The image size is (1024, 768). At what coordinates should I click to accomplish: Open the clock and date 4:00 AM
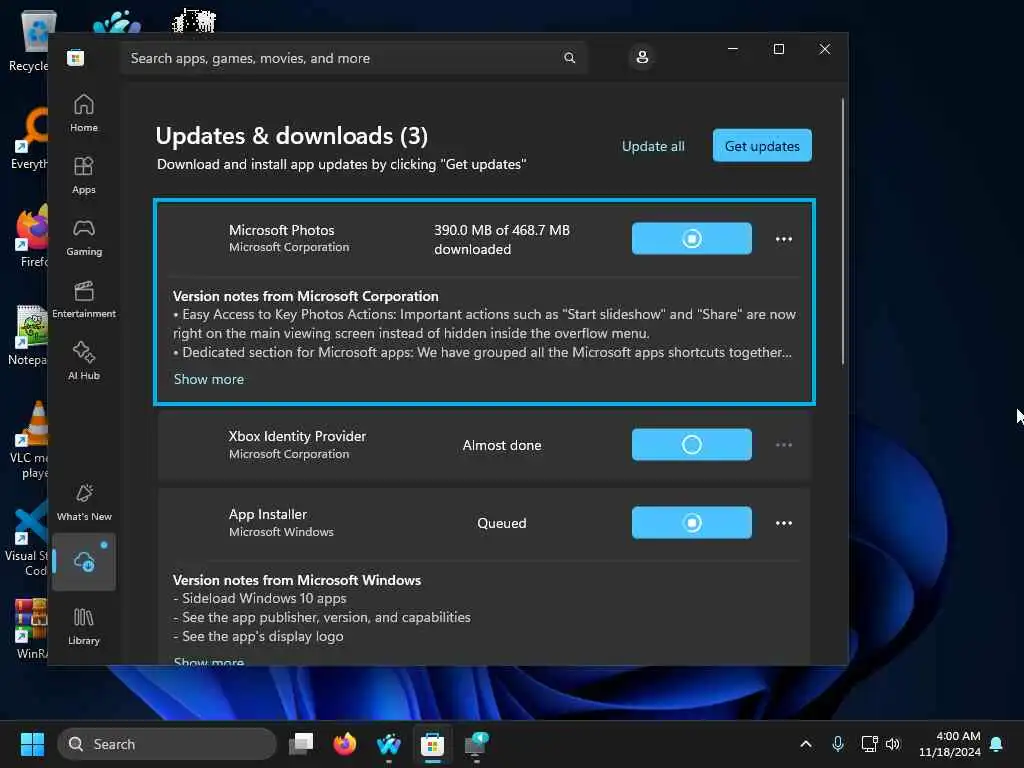tap(950, 744)
